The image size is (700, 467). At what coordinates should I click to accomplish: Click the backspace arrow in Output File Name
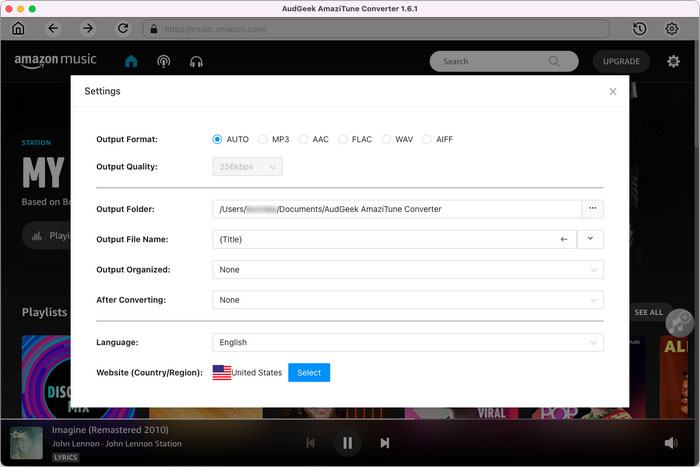click(x=564, y=239)
